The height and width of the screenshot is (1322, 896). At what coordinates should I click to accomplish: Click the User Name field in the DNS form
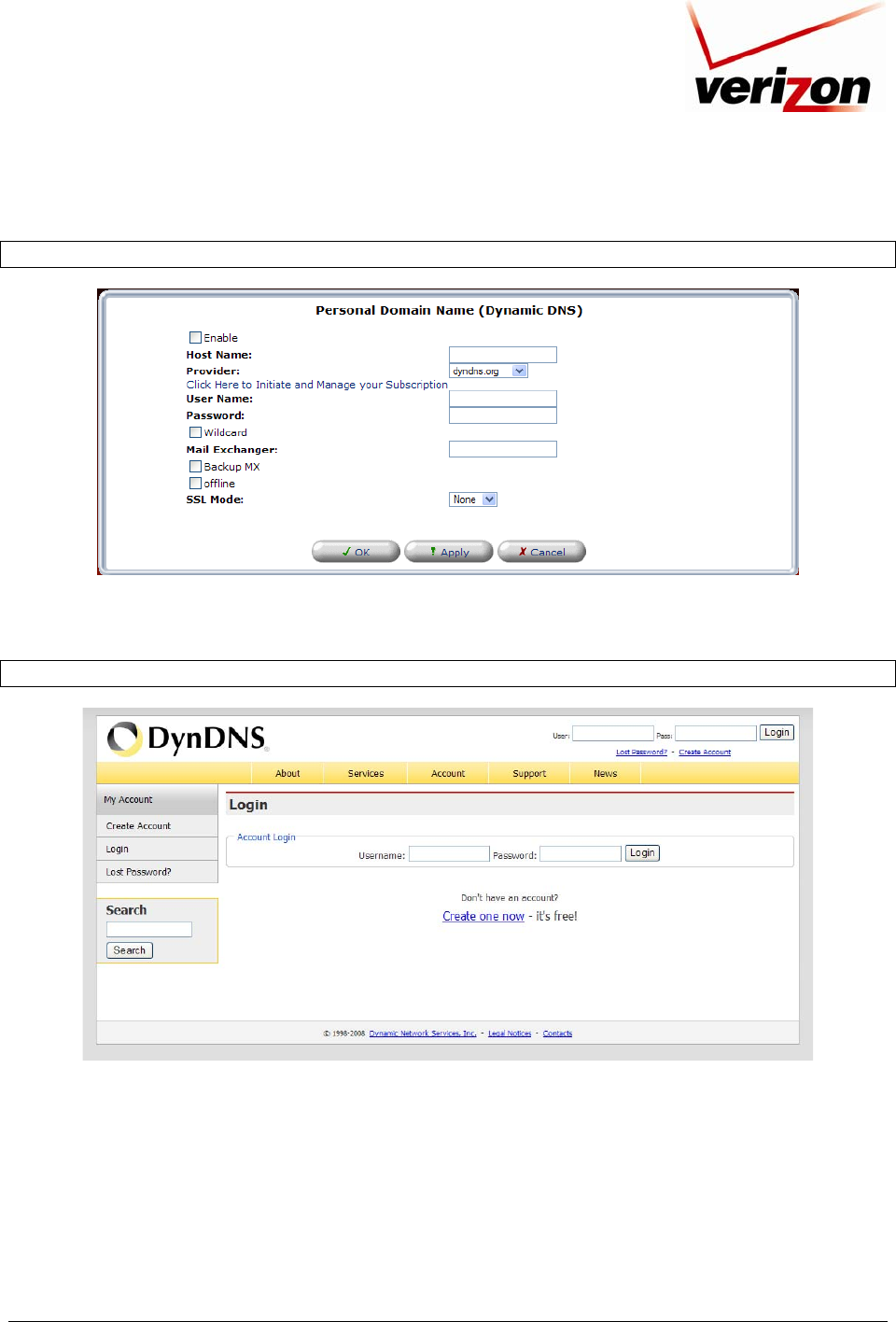(x=502, y=399)
